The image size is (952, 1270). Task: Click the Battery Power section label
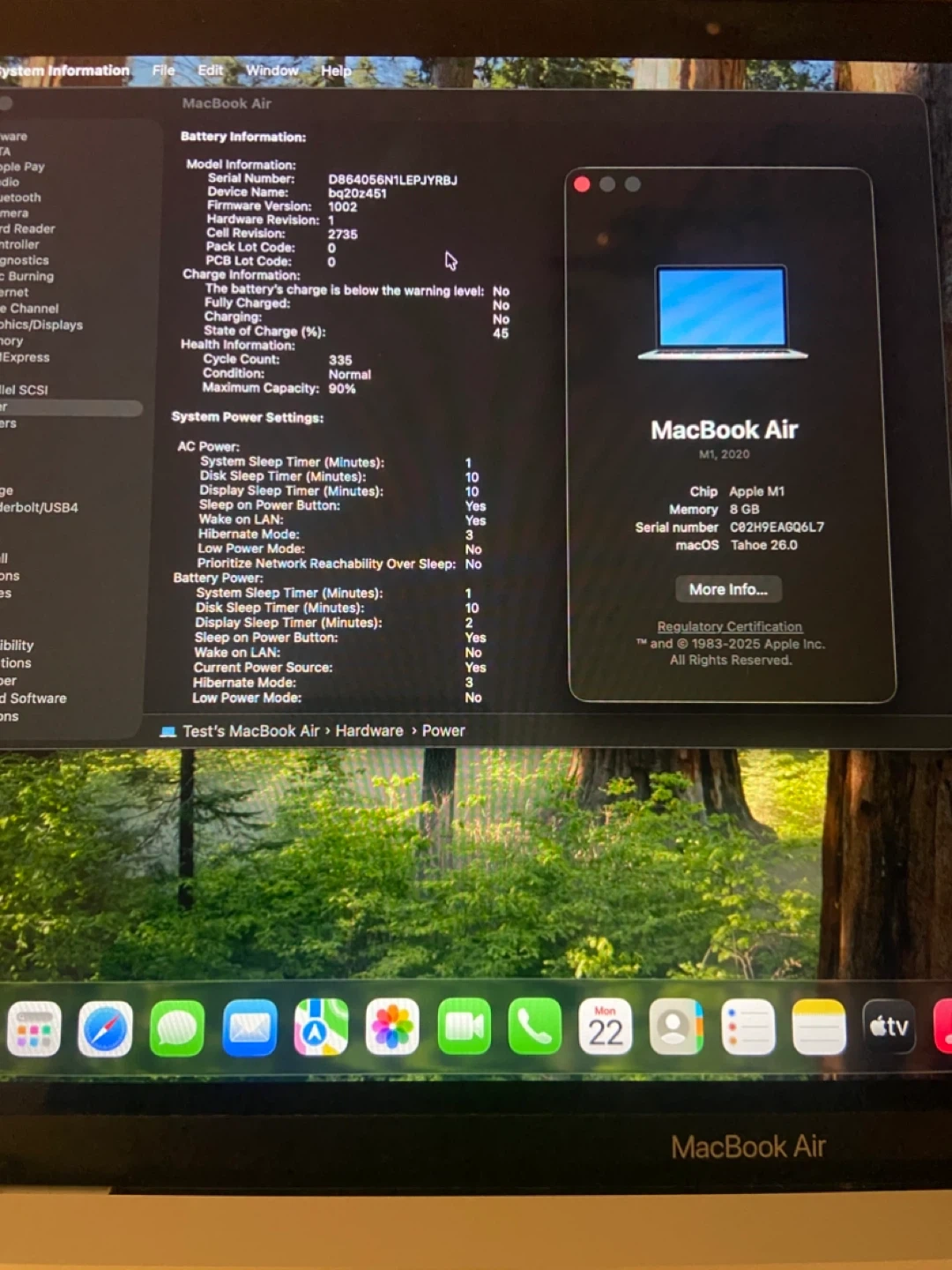pos(218,578)
